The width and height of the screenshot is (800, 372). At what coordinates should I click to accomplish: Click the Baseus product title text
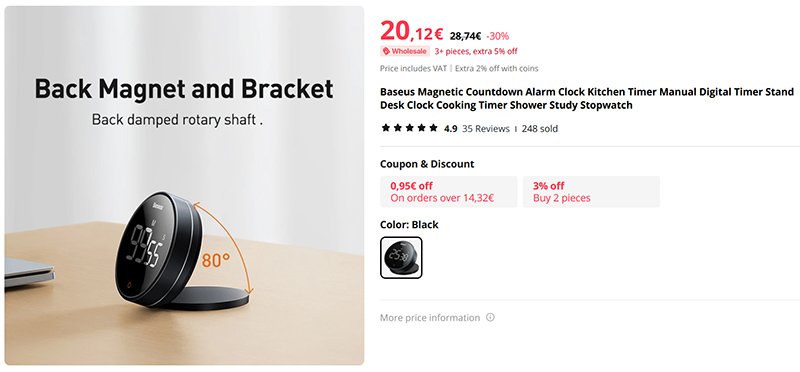pyautogui.click(x=587, y=98)
